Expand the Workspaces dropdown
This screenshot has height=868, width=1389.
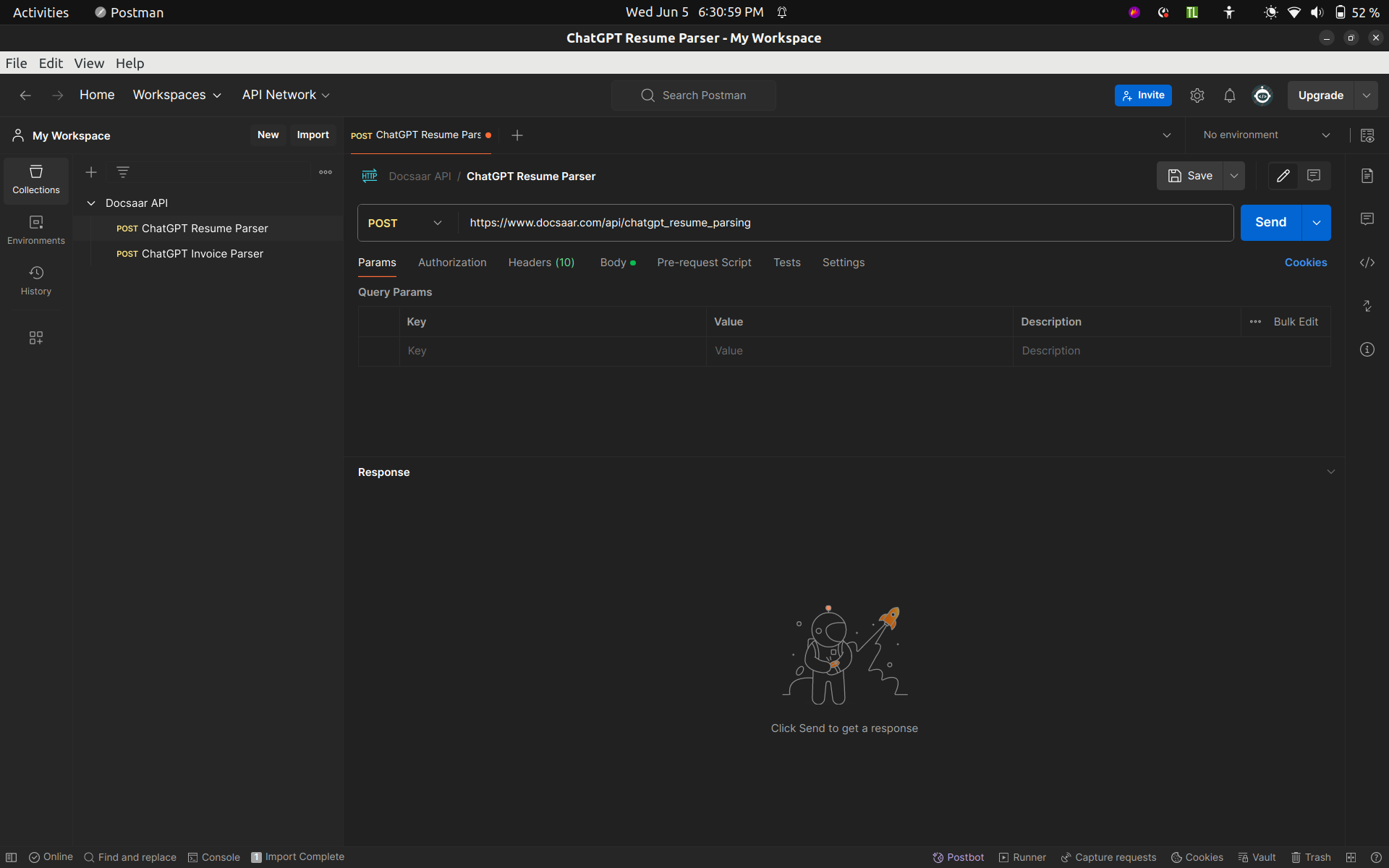point(177,95)
